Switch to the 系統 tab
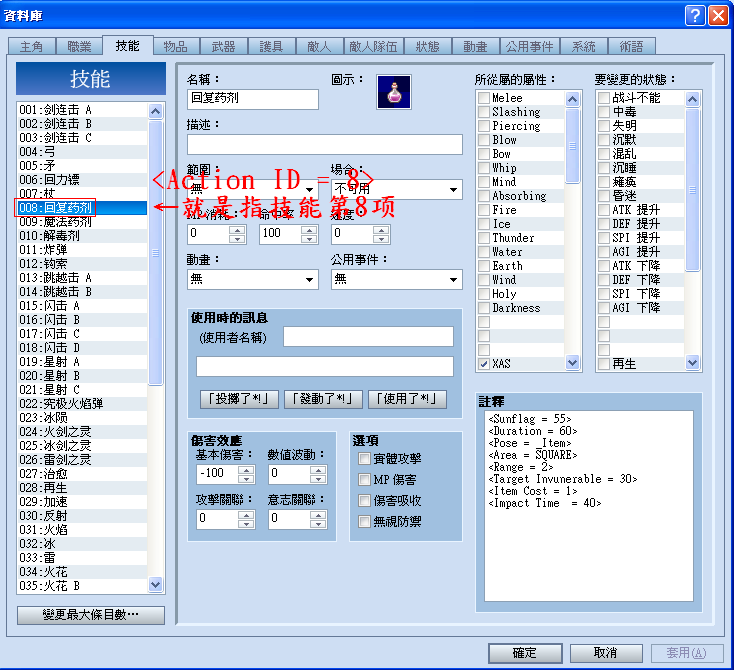Viewport: 734px width, 670px height. 583,47
